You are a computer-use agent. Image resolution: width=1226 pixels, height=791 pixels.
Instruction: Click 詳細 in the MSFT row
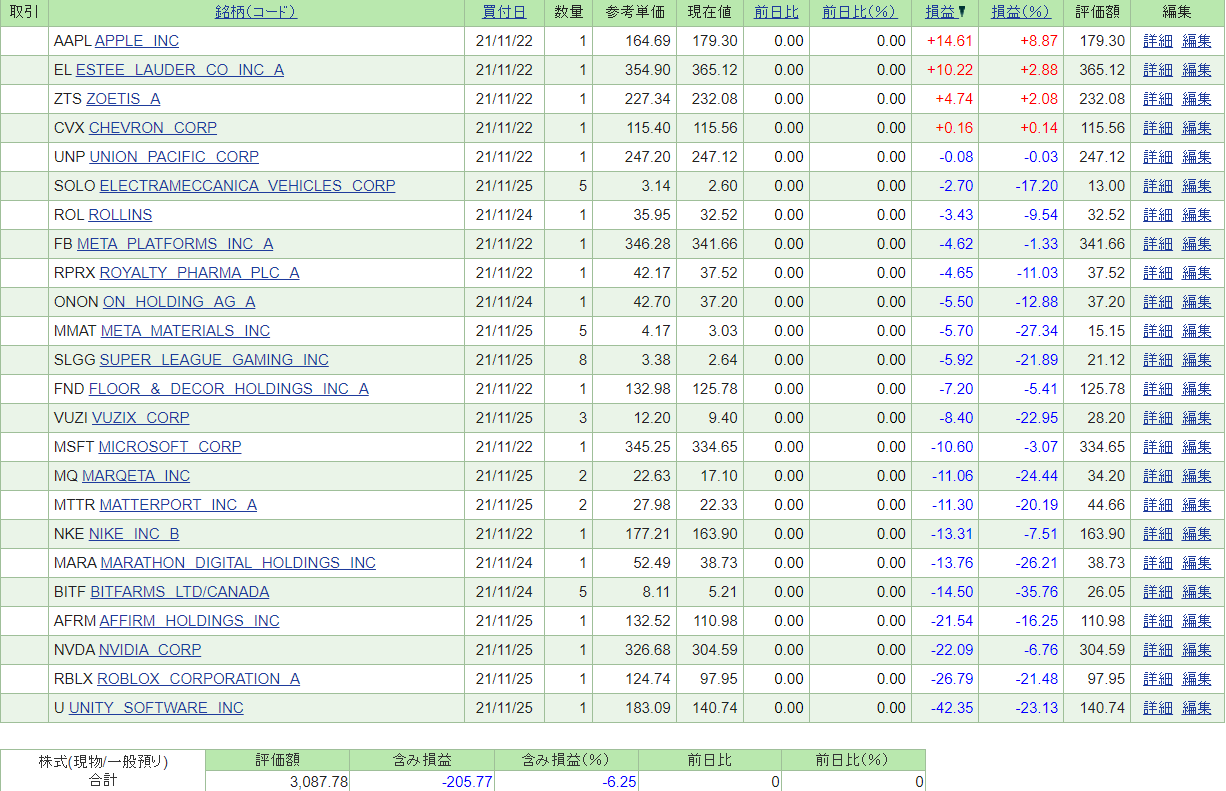(x=1158, y=447)
